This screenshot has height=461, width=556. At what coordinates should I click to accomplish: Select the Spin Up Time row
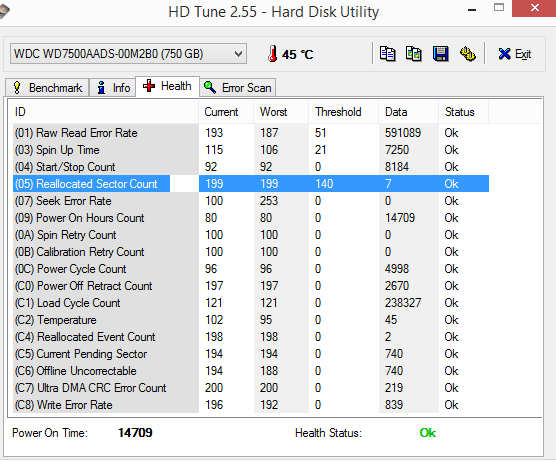tap(251, 150)
